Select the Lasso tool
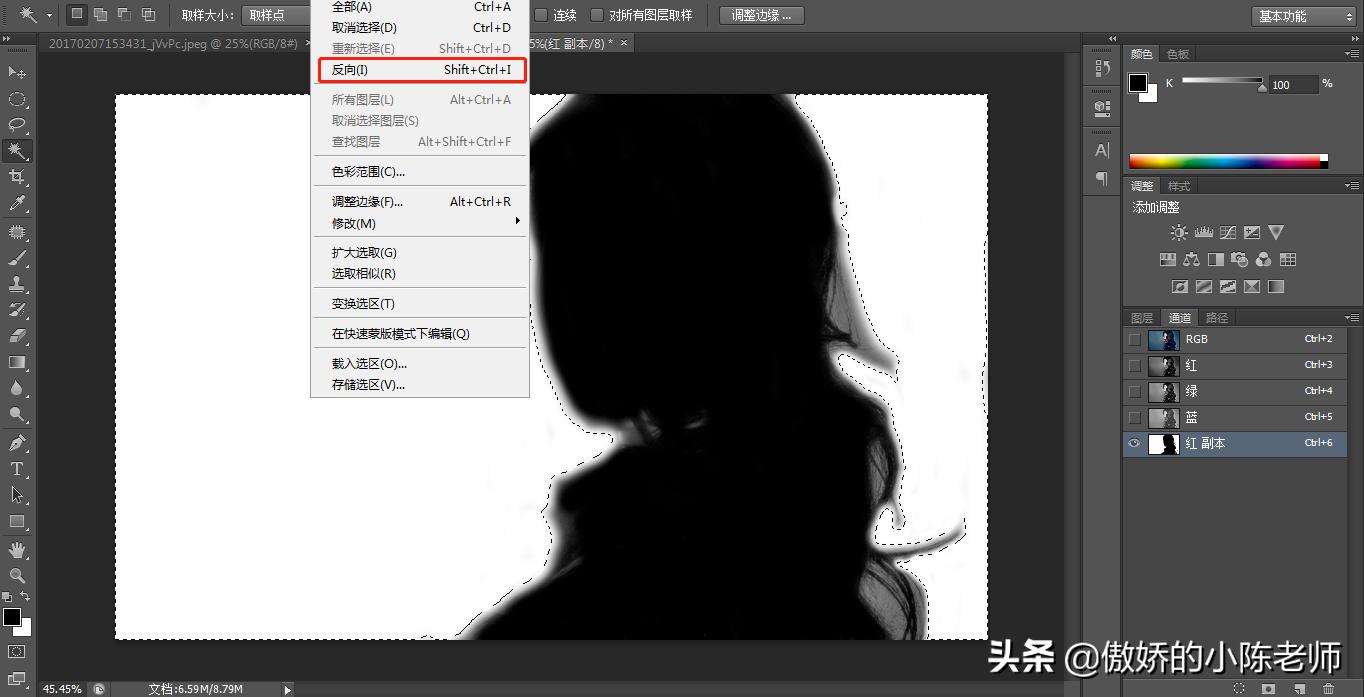This screenshot has width=1364, height=697. click(14, 124)
